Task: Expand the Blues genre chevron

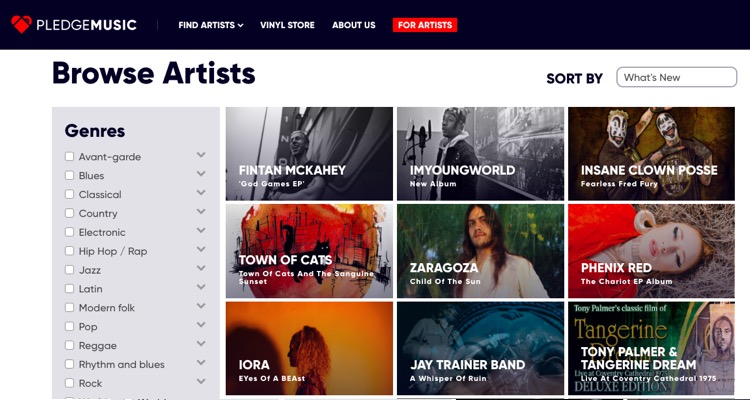Action: (x=201, y=174)
